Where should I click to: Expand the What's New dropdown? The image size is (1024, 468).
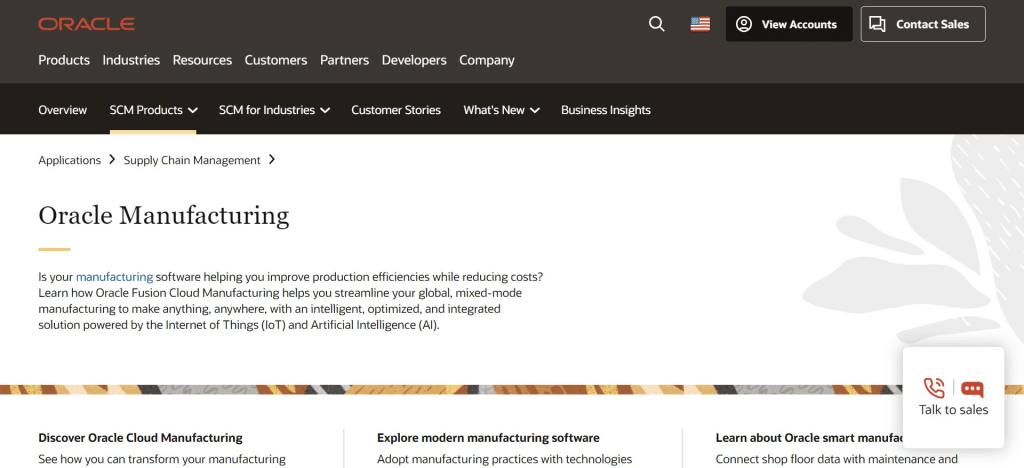click(x=502, y=110)
